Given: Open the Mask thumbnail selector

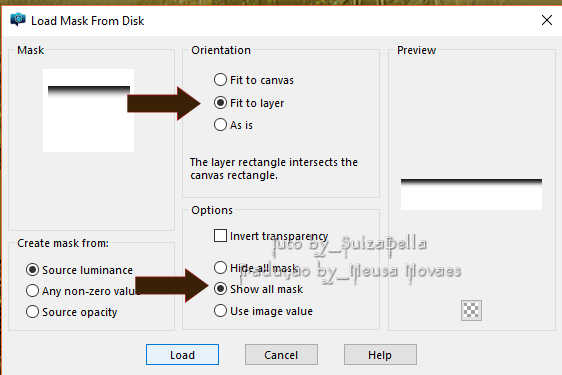Looking at the screenshot, I should 89,110.
